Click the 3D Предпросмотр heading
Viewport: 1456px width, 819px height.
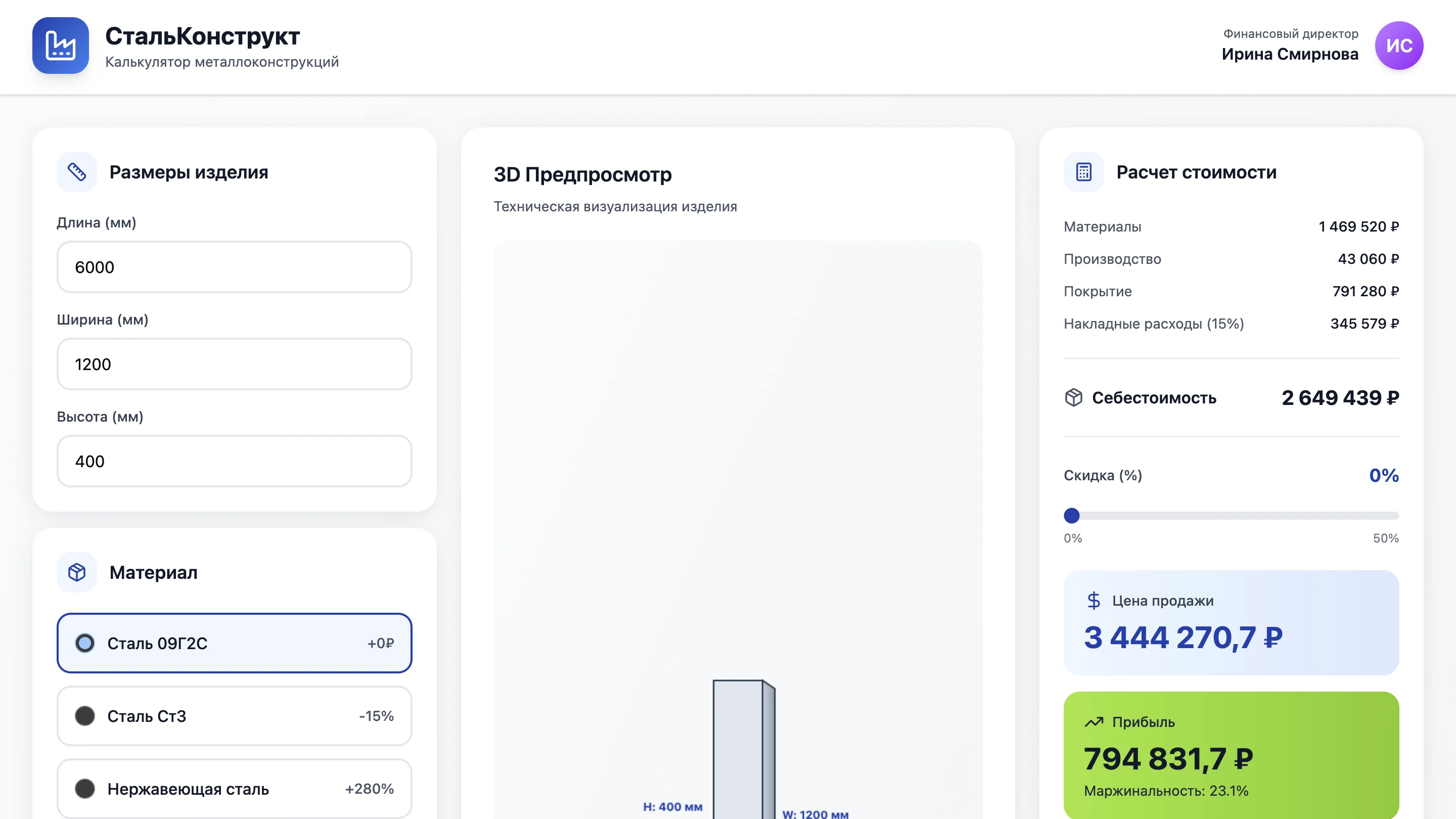(583, 174)
